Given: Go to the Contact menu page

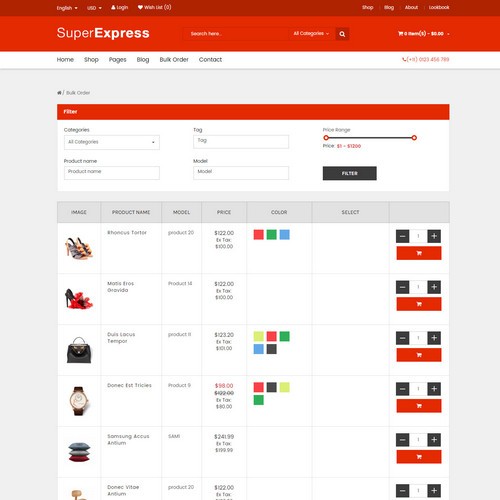Looking at the screenshot, I should click(210, 60).
